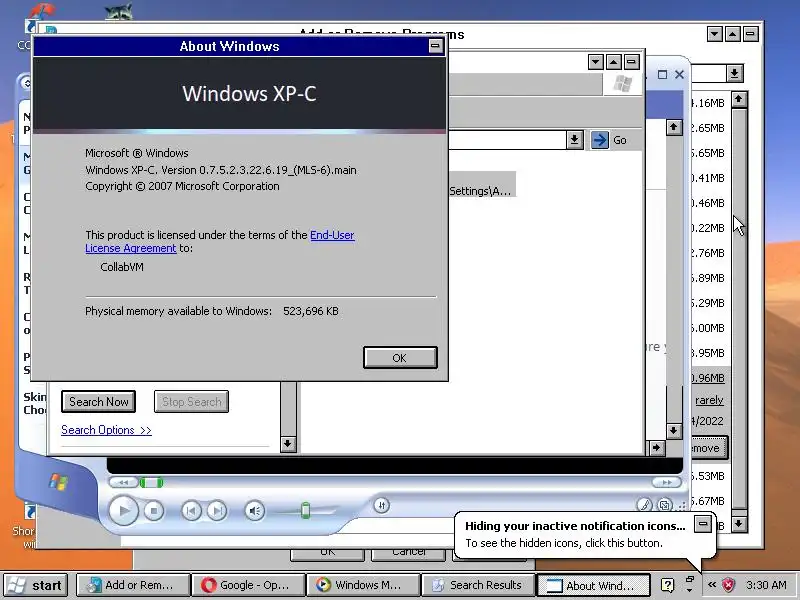This screenshot has width=800, height=600.
Task: Maximize the Windows Media Player window
Action: [662, 75]
